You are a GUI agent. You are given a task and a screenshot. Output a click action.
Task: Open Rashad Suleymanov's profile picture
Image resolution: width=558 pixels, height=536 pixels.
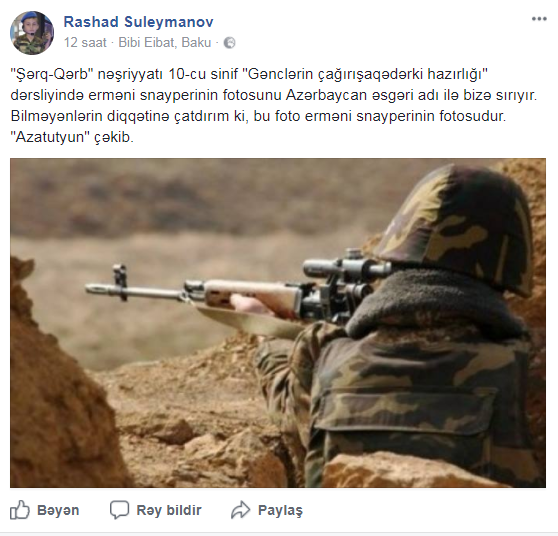point(32,33)
